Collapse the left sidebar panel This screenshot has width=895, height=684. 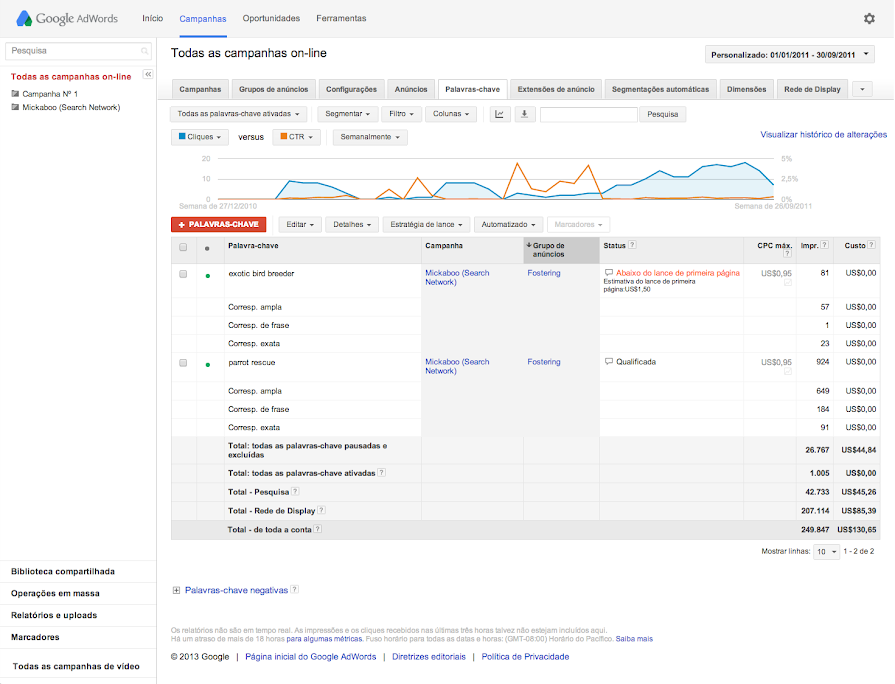148,74
